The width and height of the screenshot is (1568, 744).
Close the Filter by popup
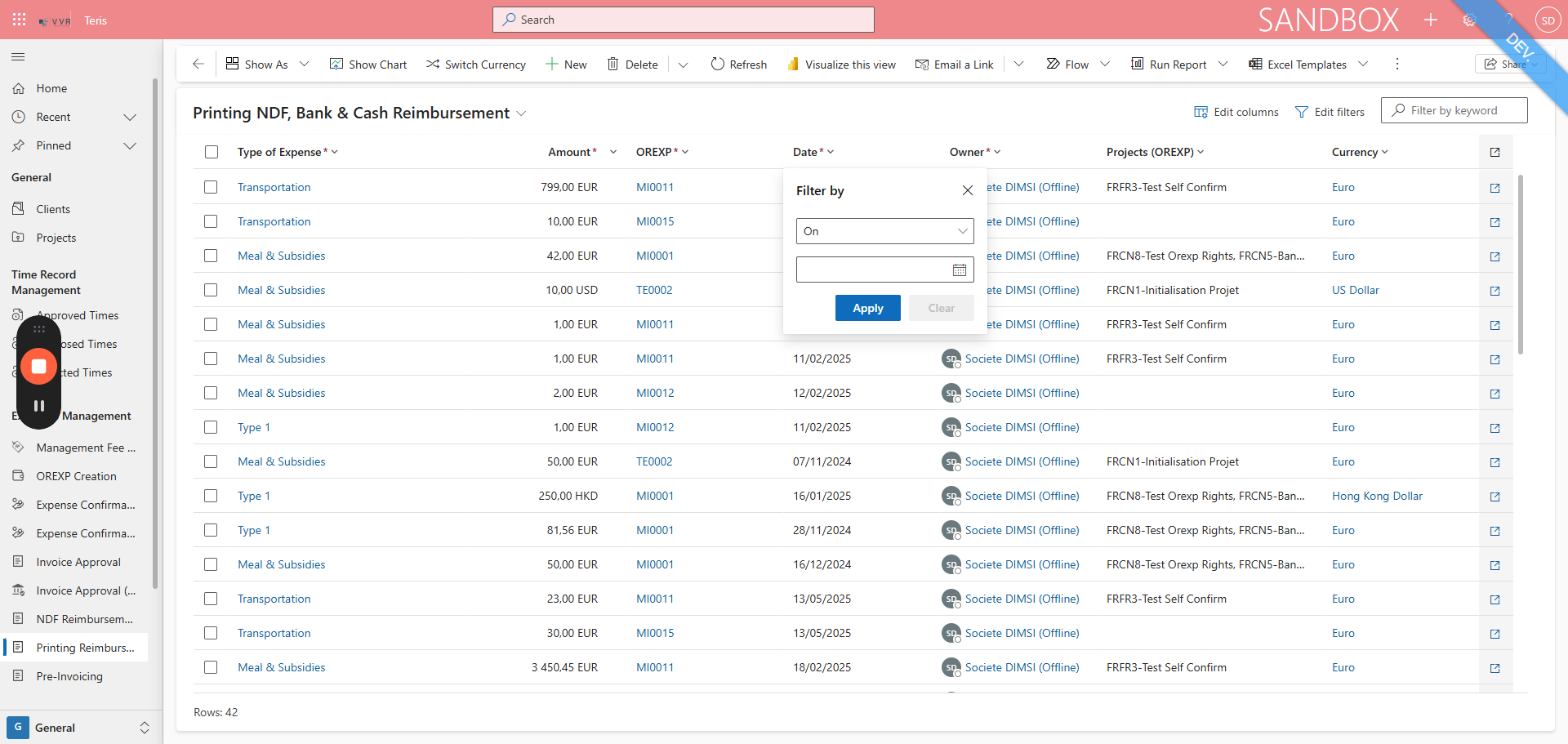tap(968, 190)
